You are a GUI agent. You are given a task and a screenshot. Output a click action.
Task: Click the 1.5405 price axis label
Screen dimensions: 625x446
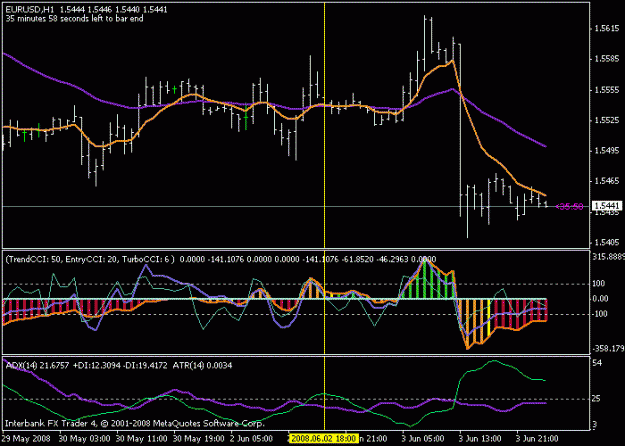click(607, 242)
